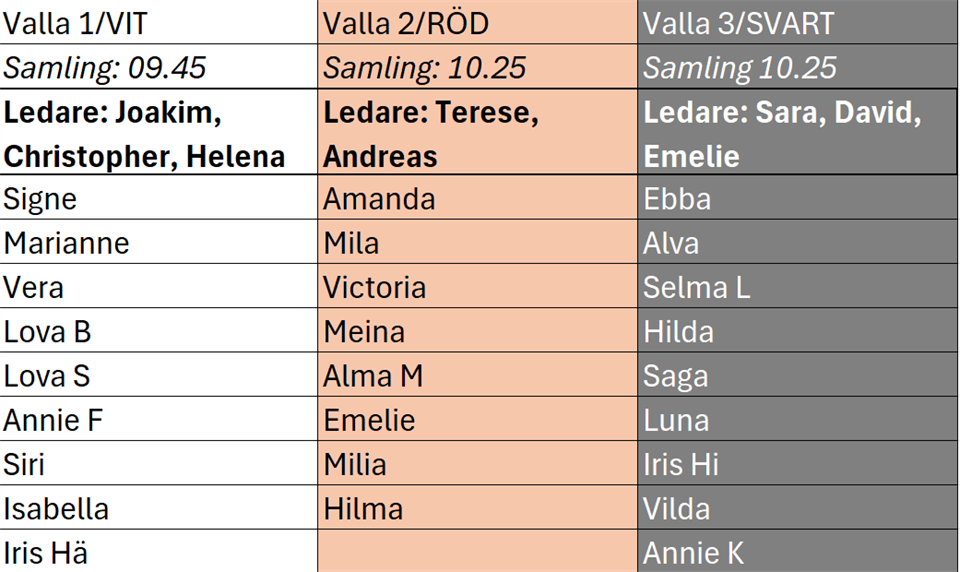Click the cell containing Signe

tap(159, 197)
